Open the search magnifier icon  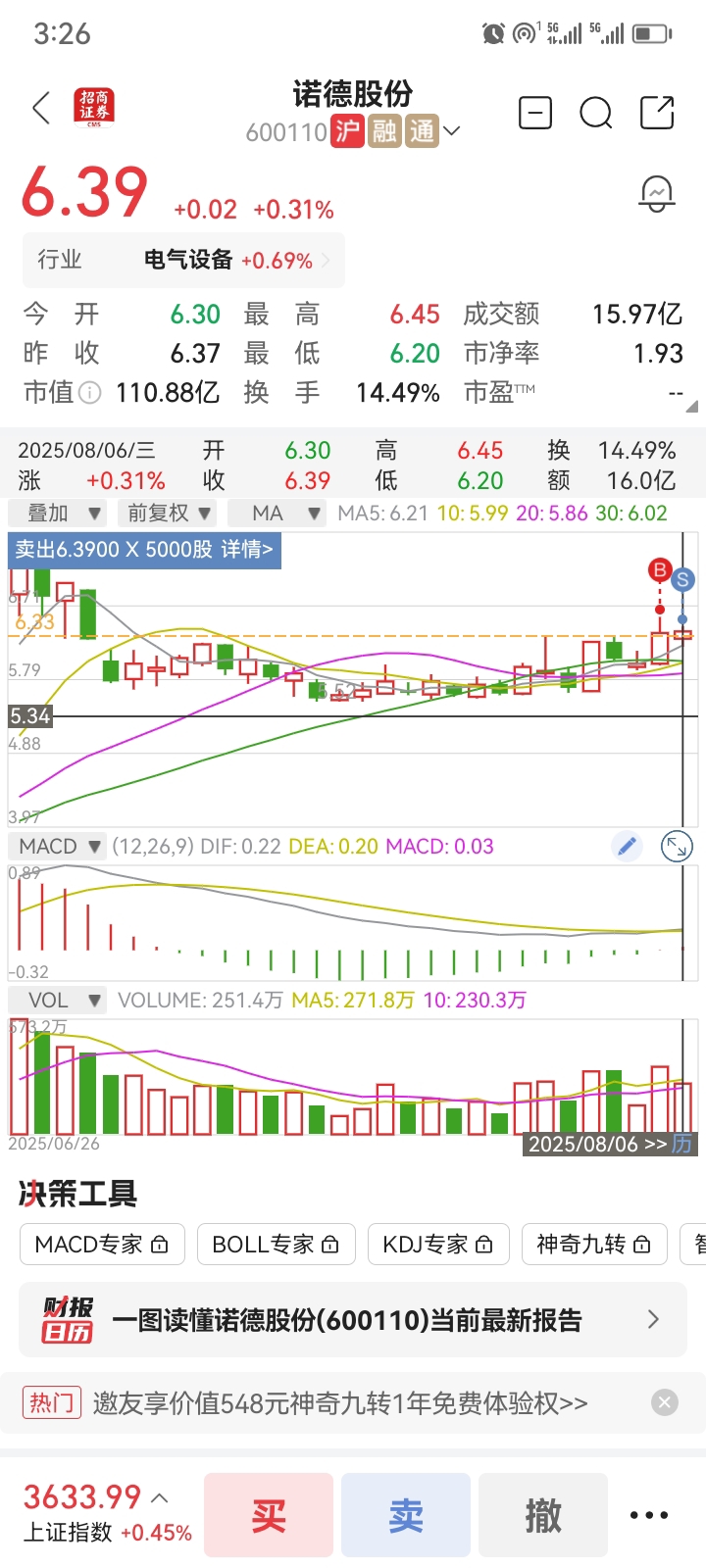pyautogui.click(x=596, y=113)
